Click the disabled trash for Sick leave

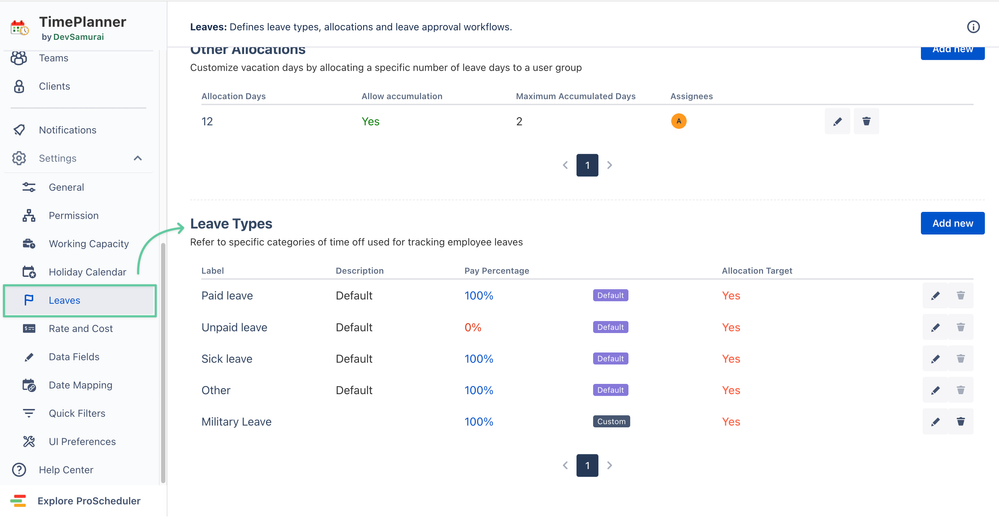(961, 359)
